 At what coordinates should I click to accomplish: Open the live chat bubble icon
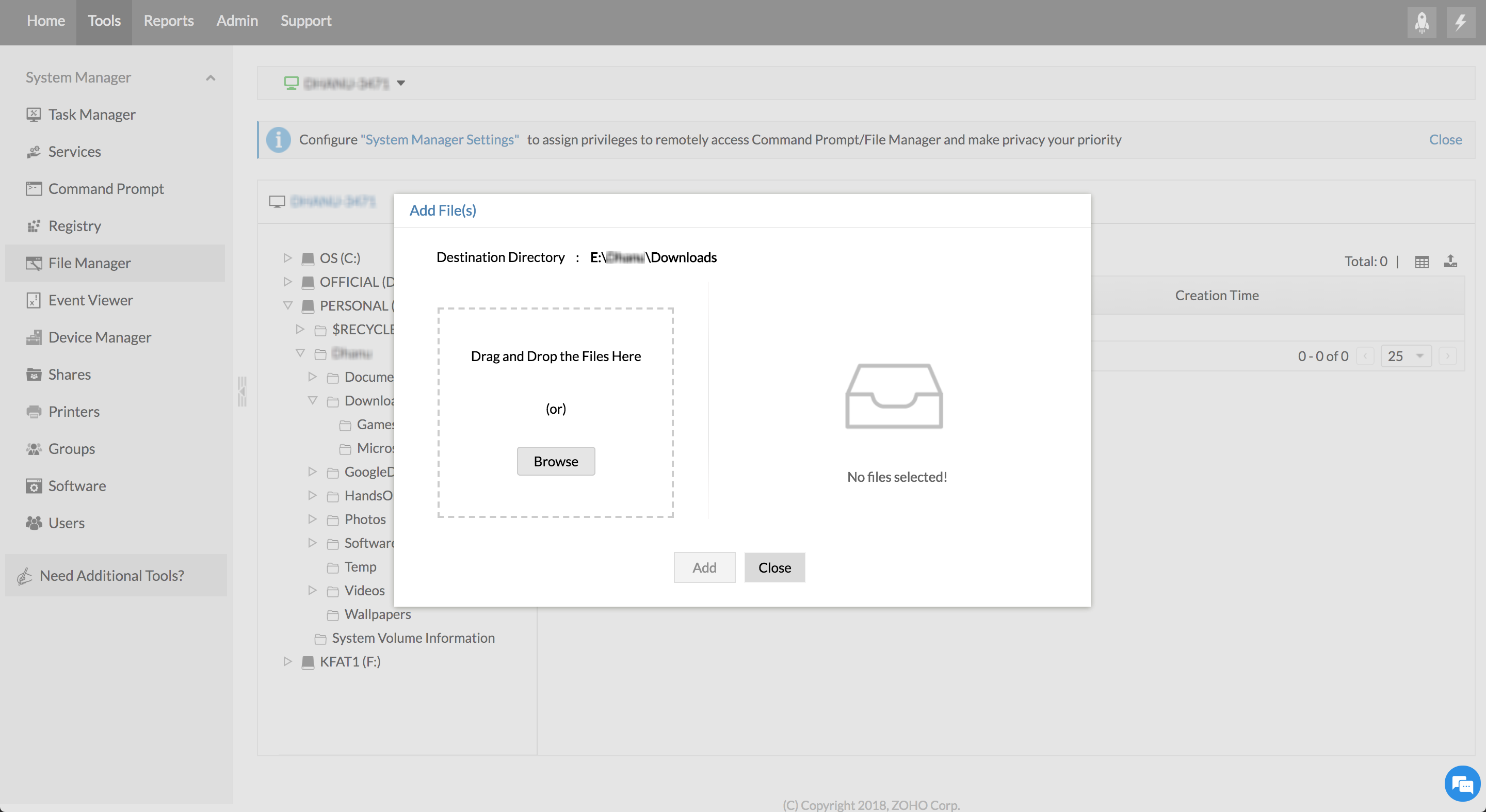pyautogui.click(x=1462, y=784)
